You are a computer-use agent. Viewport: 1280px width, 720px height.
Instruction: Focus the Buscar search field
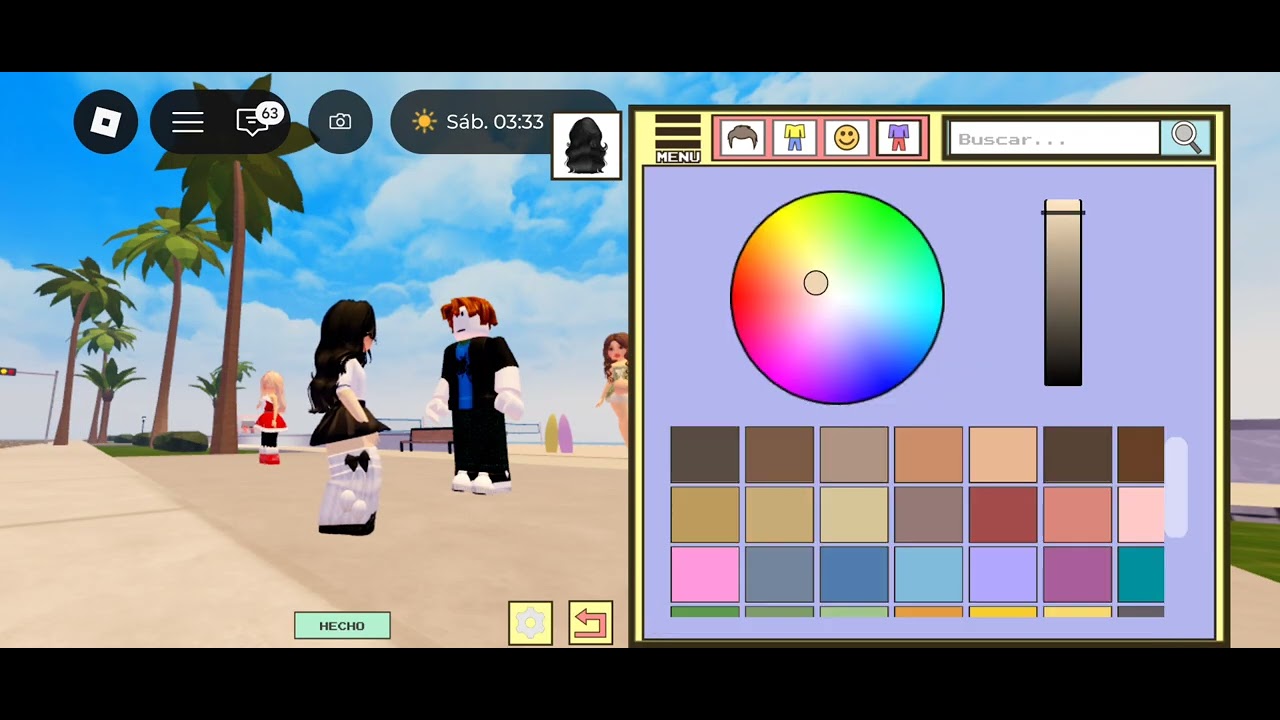click(1054, 139)
